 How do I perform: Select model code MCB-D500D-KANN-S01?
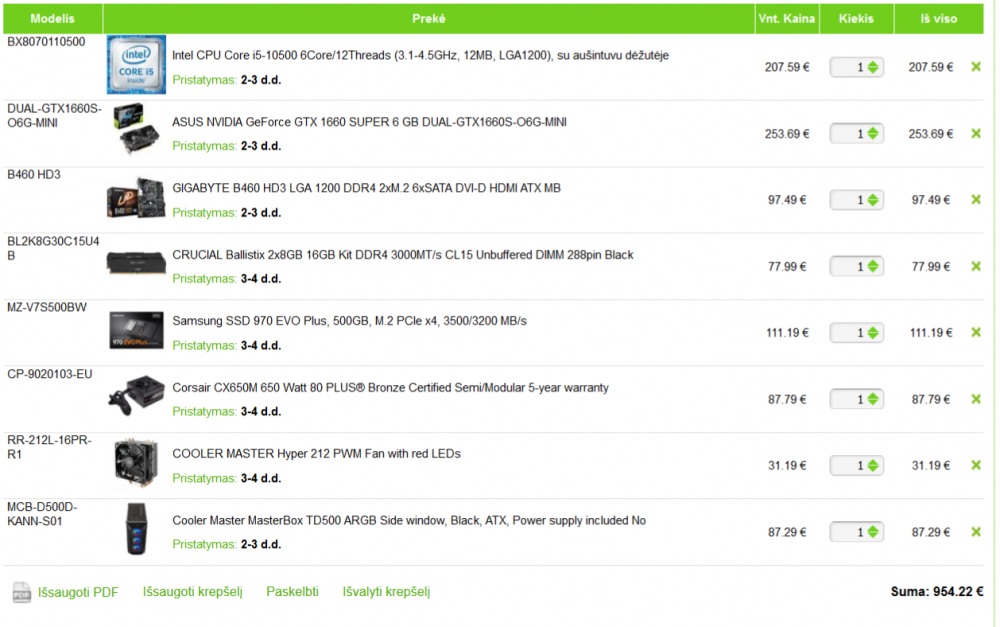tap(42, 513)
